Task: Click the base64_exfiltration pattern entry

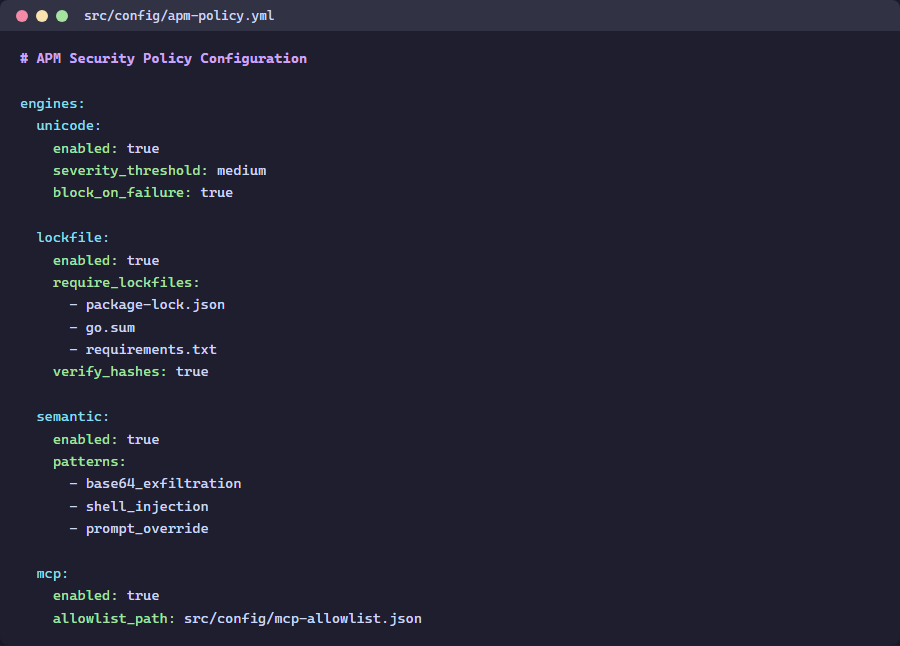Action: click(x=163, y=483)
